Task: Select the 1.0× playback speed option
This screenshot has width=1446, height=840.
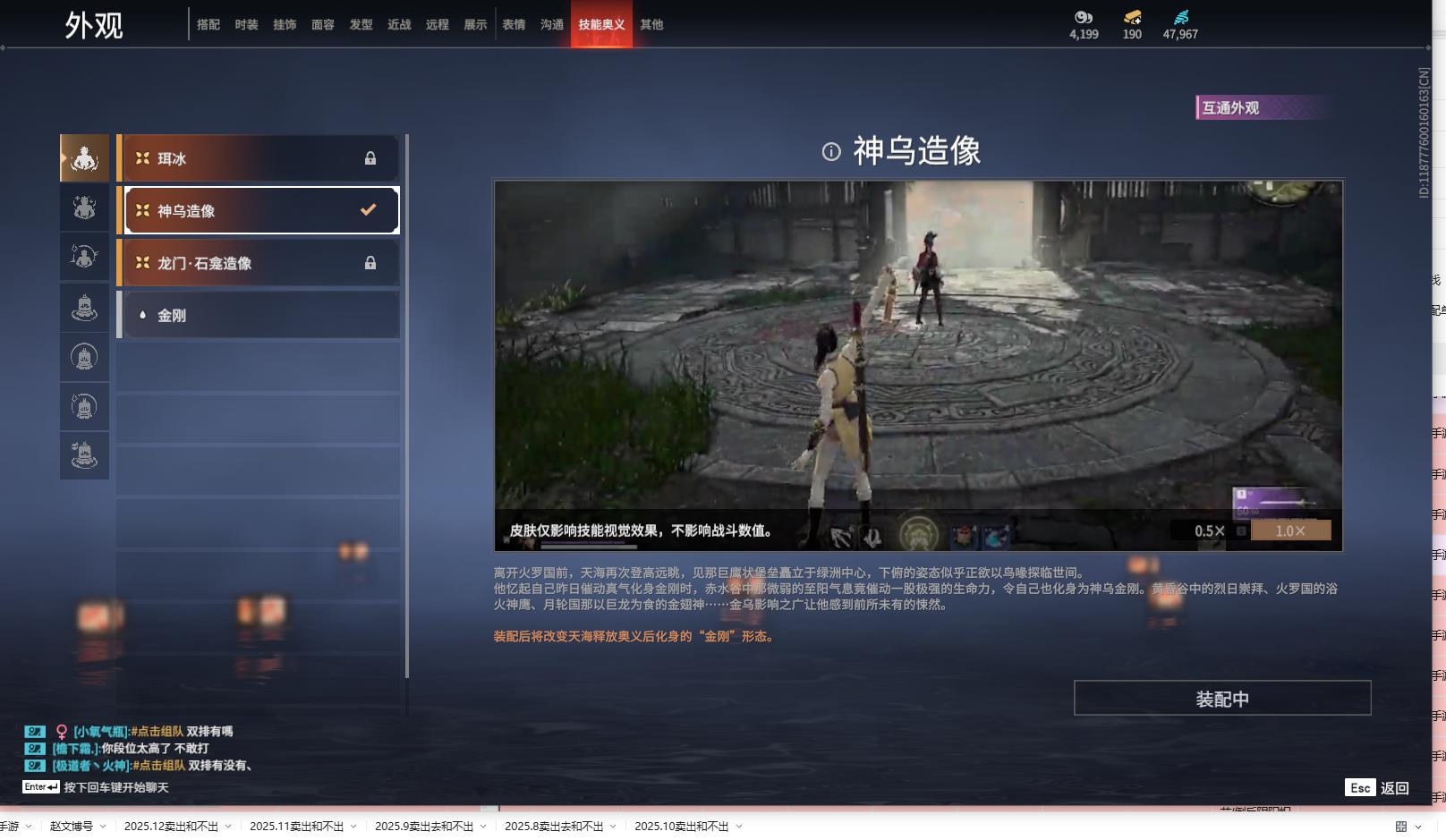Action: tap(1290, 530)
